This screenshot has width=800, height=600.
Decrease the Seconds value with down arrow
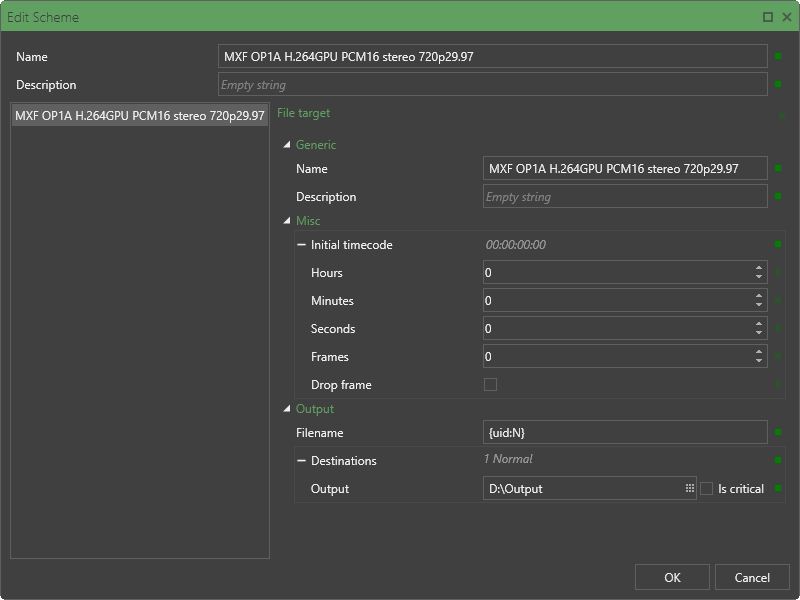tap(759, 333)
